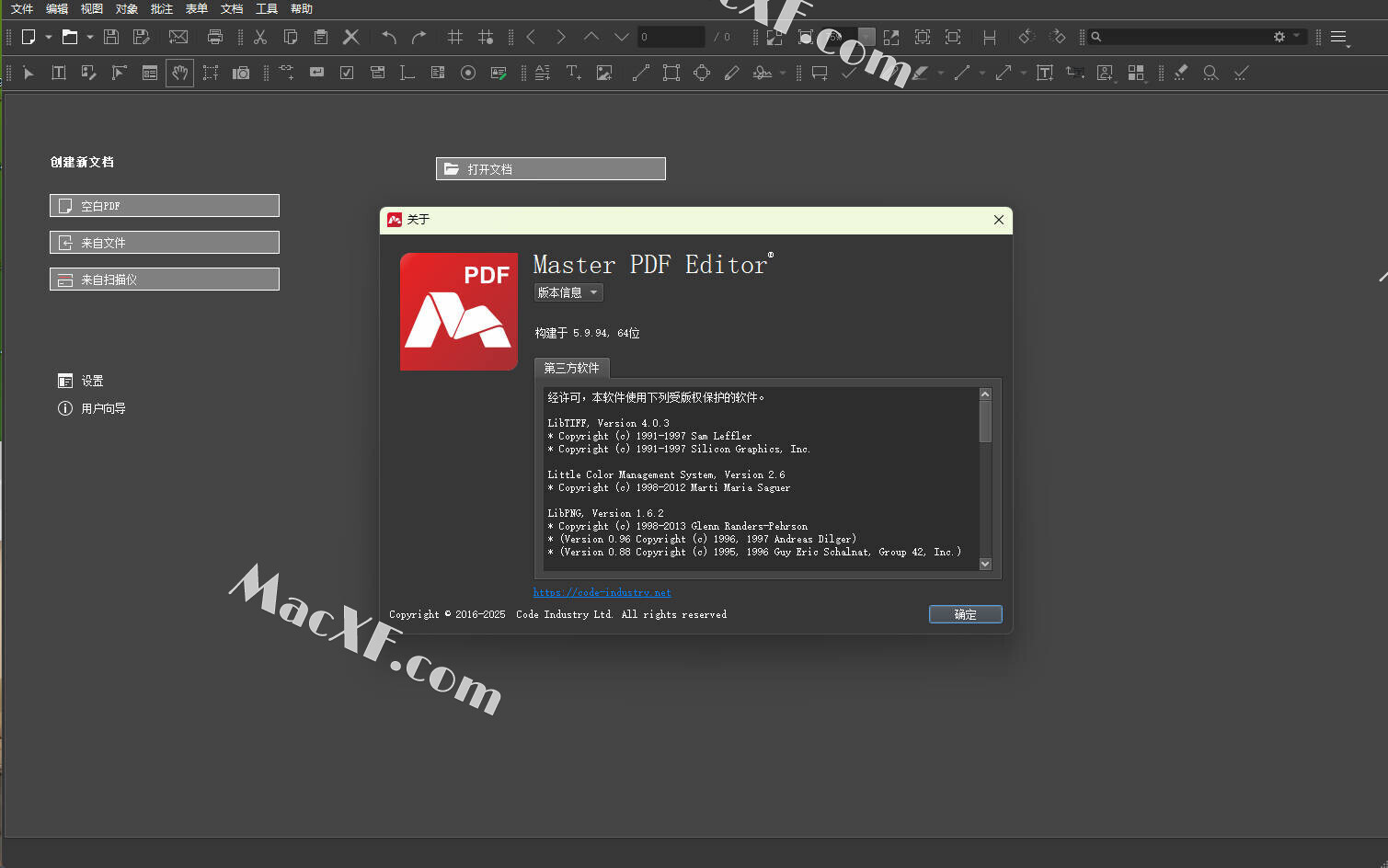Select the arrow selection tool
This screenshot has width=1388, height=868.
click(29, 73)
